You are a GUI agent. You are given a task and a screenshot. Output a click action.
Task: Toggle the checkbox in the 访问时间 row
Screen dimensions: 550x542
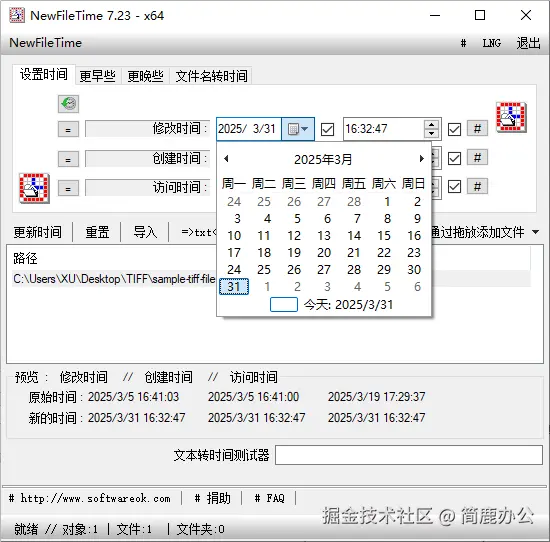tap(454, 187)
